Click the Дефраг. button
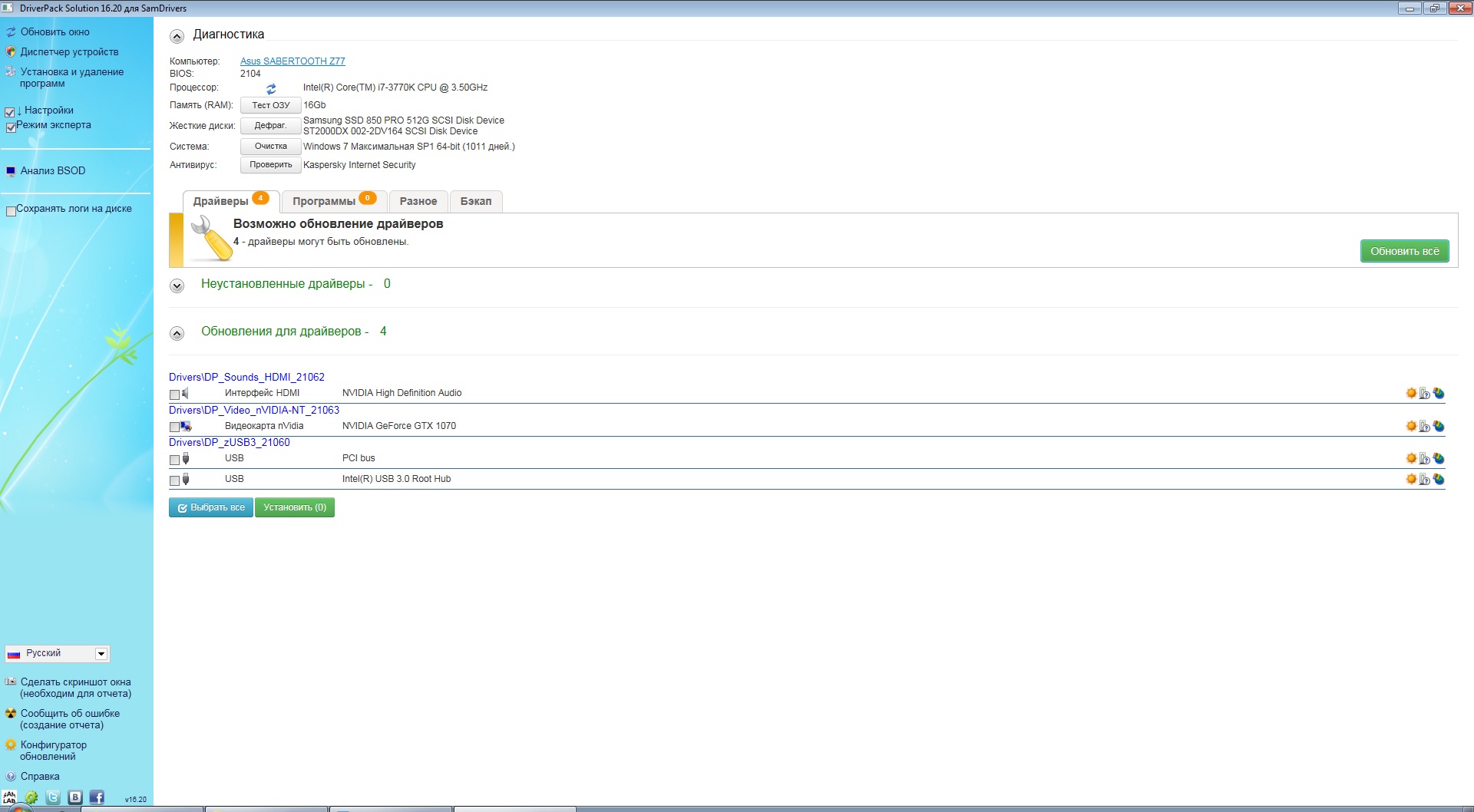Screen dimensions: 1474x812 pos(271,126)
